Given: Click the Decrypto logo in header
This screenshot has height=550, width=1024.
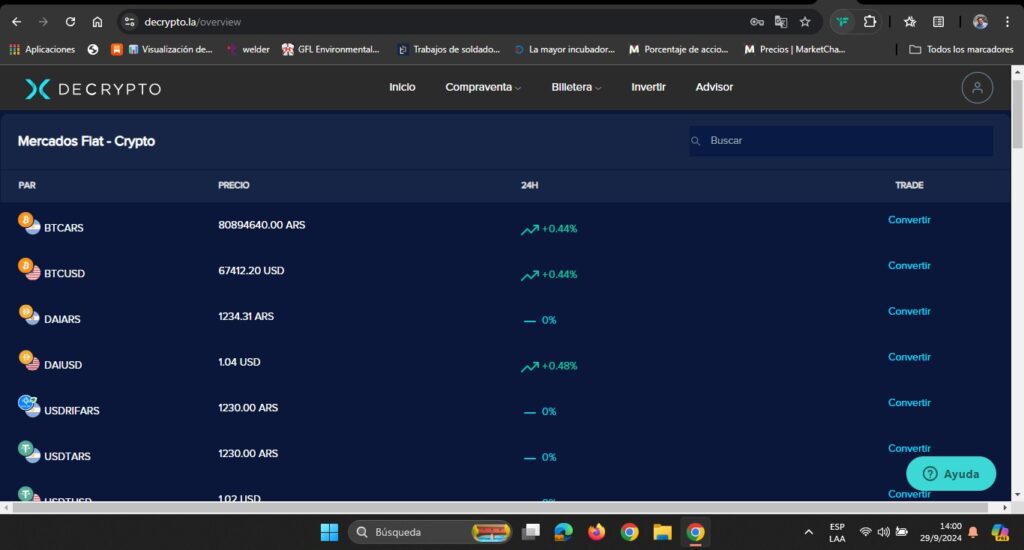Looking at the screenshot, I should click(93, 89).
